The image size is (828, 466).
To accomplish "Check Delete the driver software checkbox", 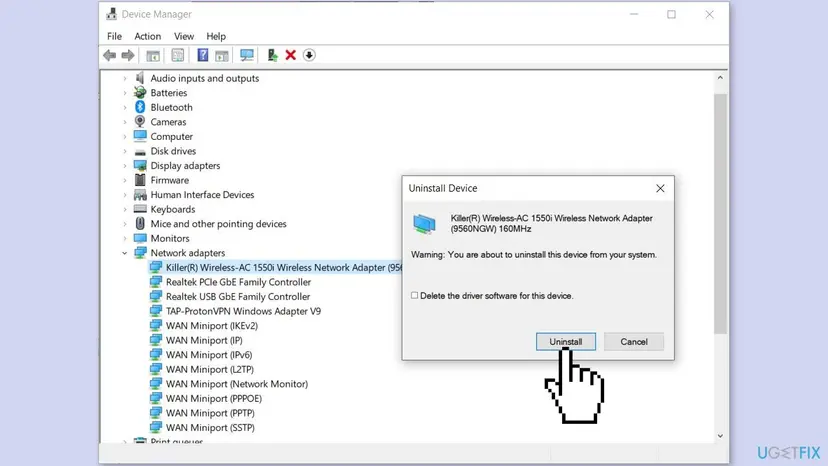I will point(415,295).
